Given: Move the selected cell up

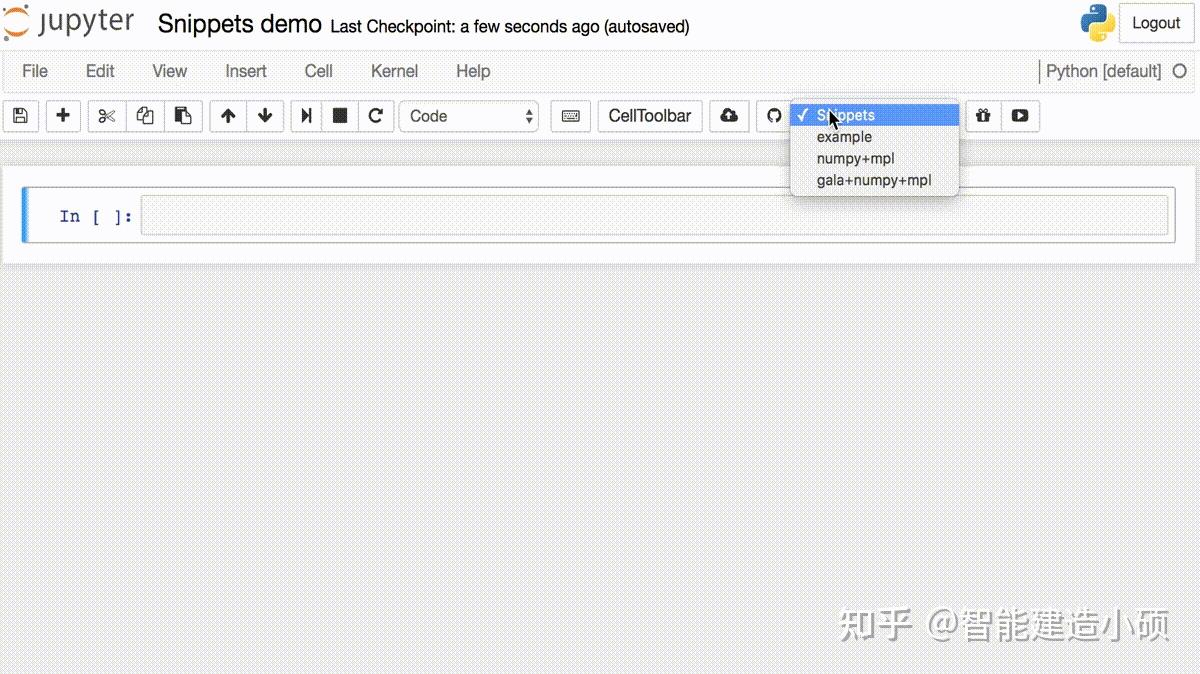Looking at the screenshot, I should 226,116.
